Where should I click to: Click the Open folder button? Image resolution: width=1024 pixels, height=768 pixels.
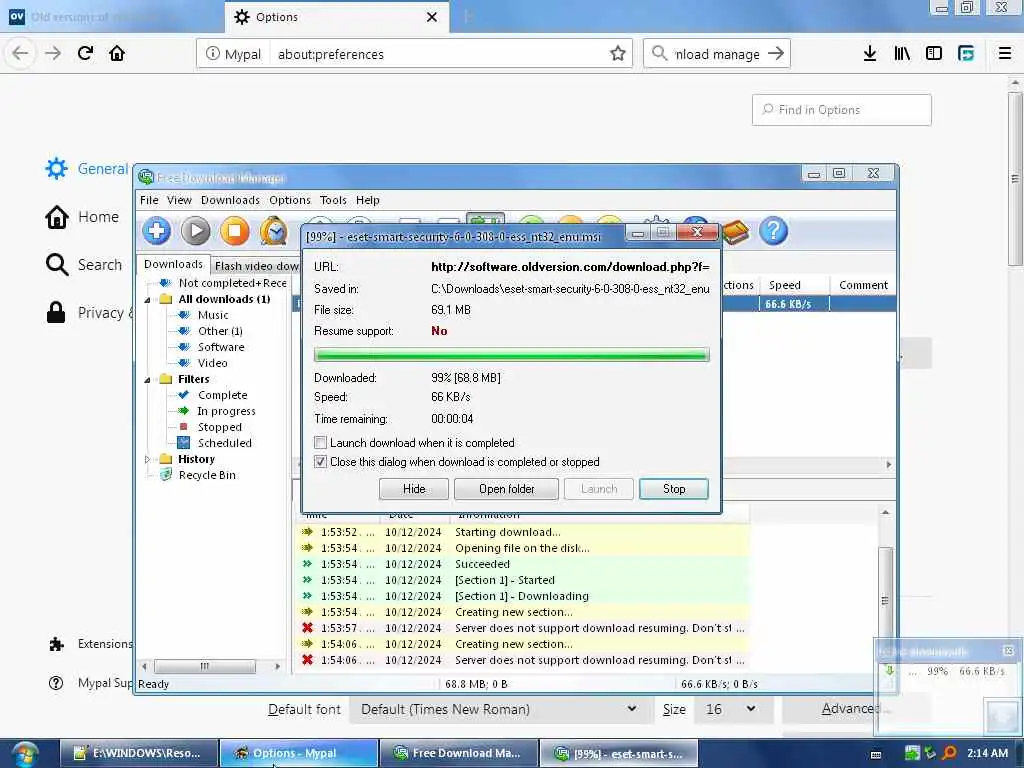(x=506, y=489)
